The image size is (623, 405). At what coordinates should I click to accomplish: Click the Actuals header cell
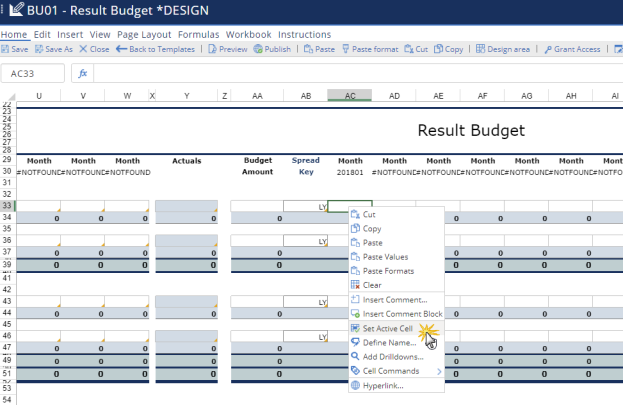point(187,161)
